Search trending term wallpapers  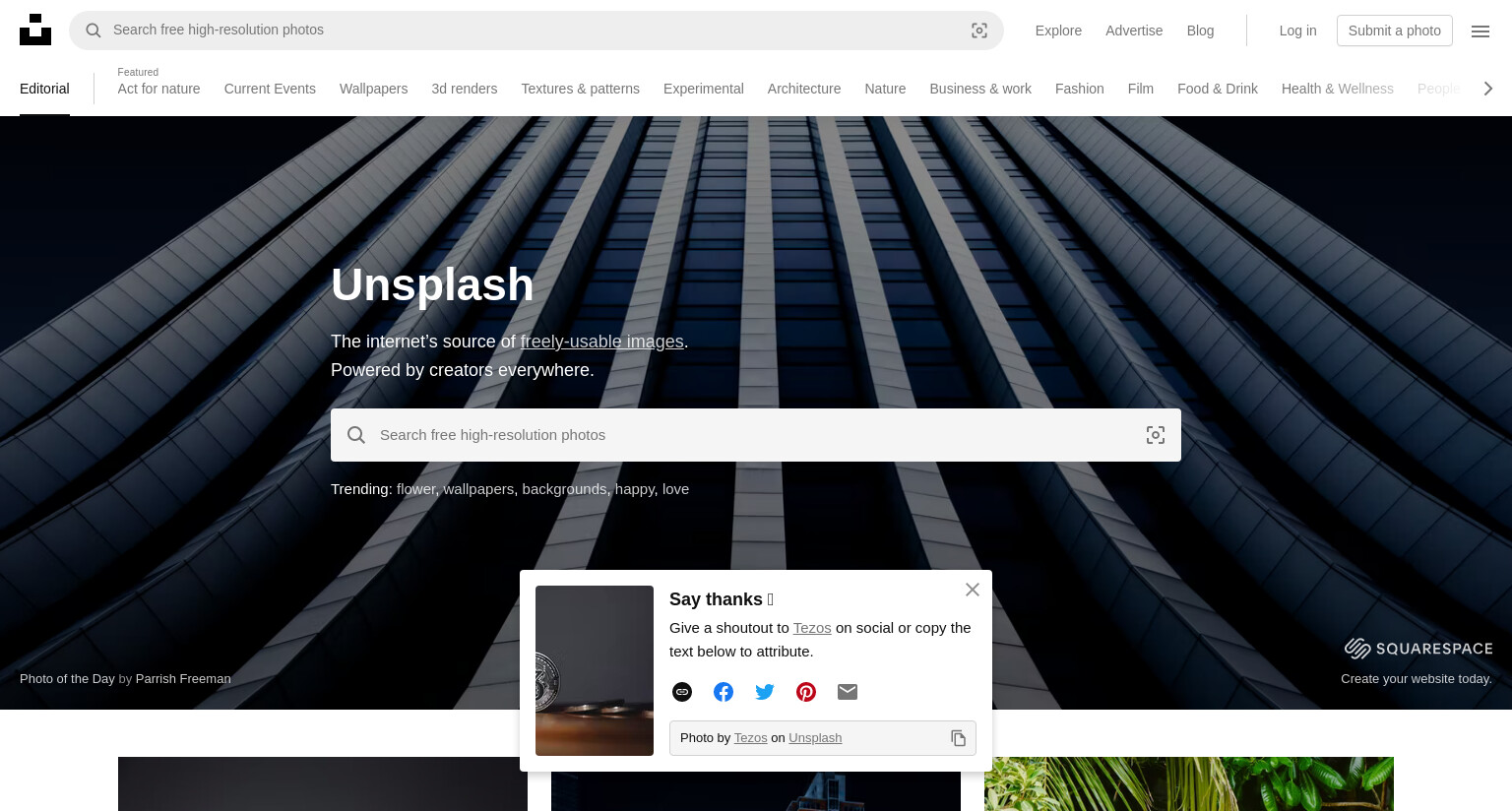click(x=478, y=489)
